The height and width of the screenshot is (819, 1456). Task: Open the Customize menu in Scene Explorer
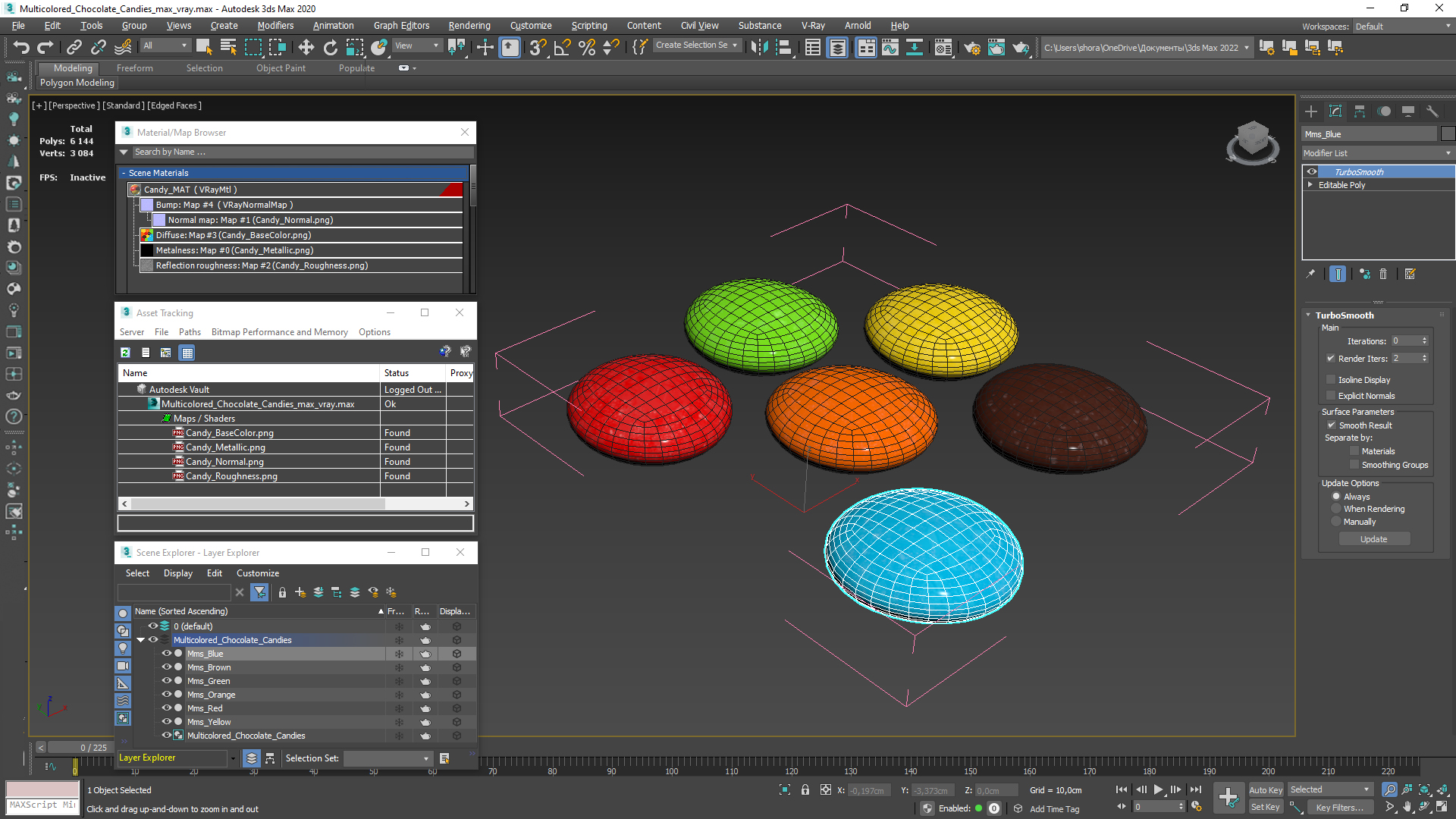tap(258, 573)
